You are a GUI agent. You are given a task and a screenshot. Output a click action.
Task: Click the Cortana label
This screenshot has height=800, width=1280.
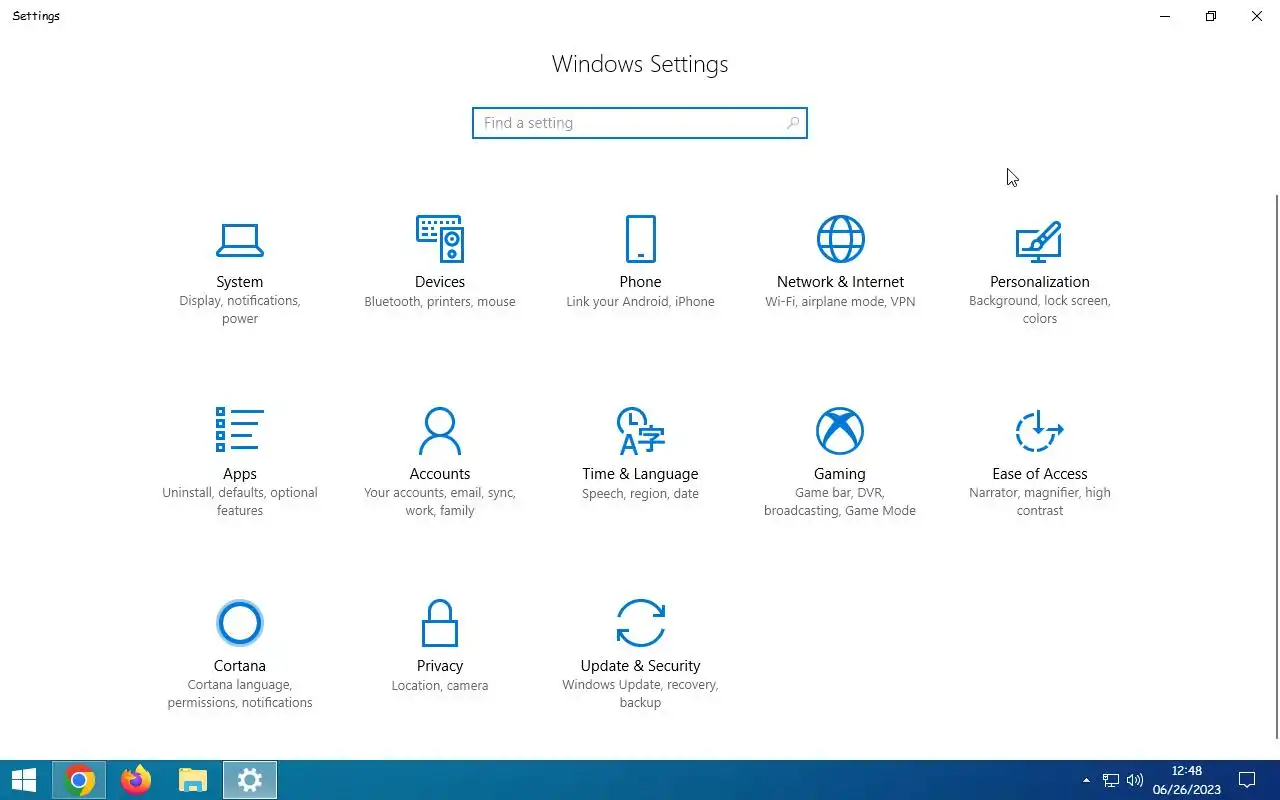(x=240, y=666)
